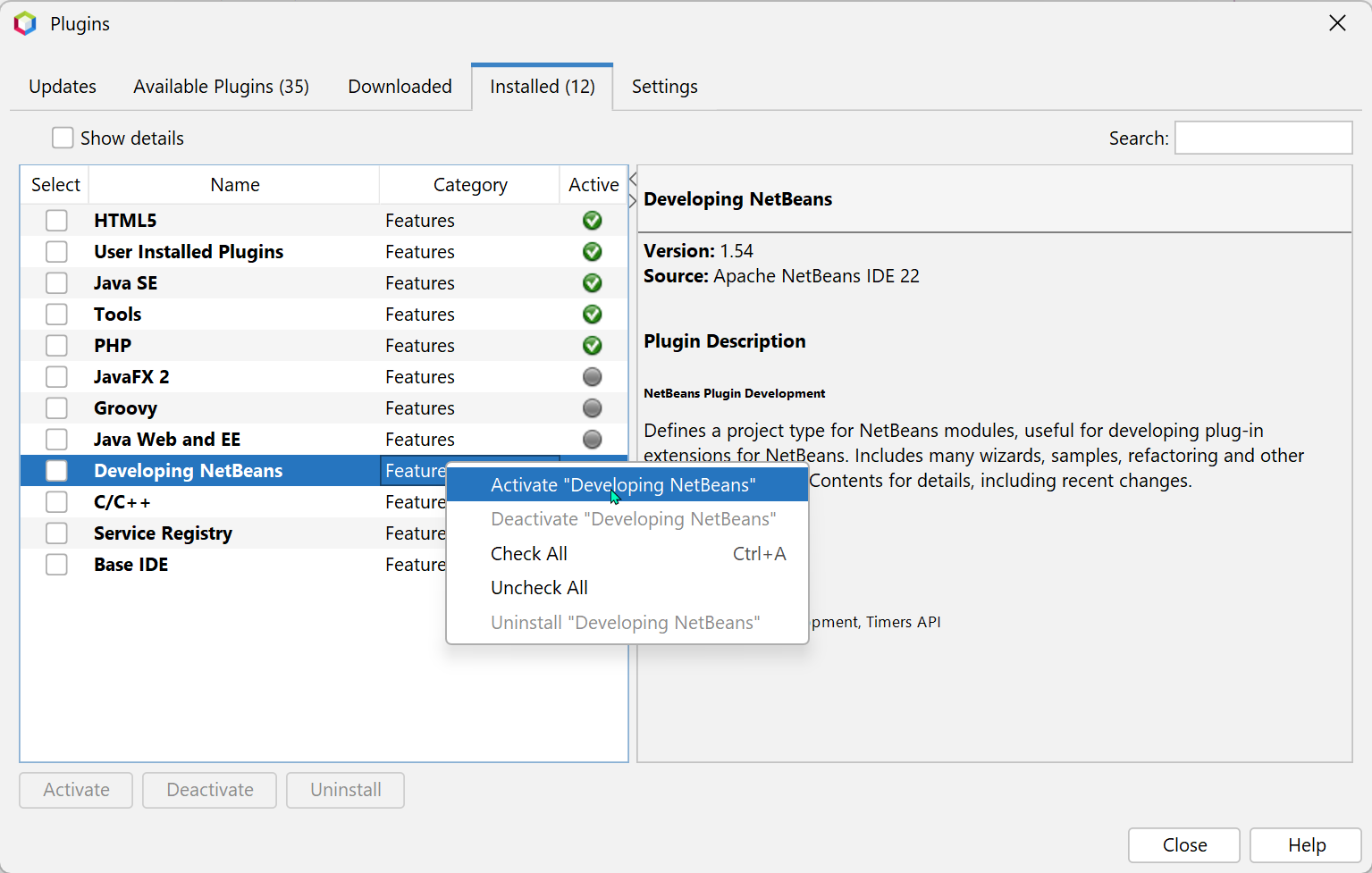Sort by the Name column header

click(234, 185)
